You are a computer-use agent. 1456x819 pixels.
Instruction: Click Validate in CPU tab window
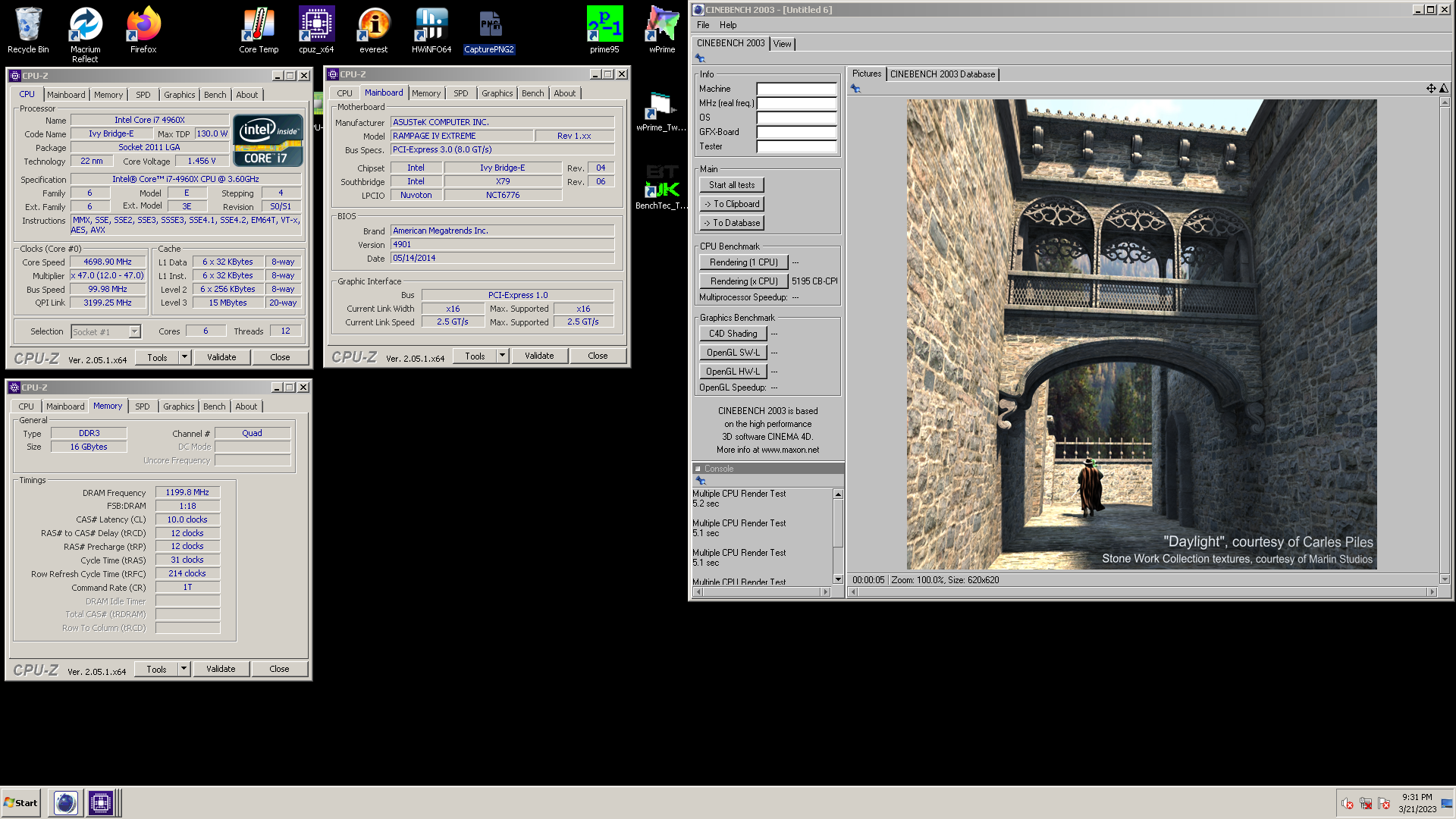pyautogui.click(x=221, y=357)
